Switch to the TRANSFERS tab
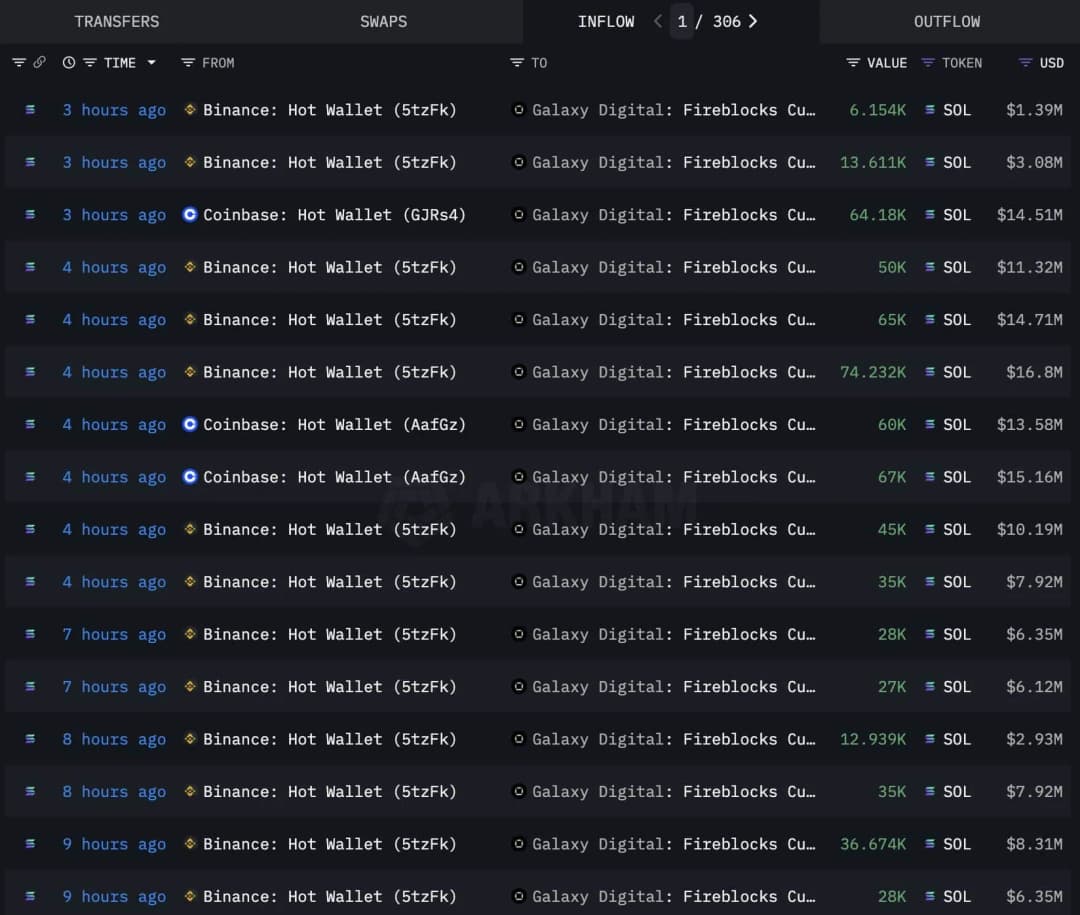The height and width of the screenshot is (915, 1080). coord(116,22)
